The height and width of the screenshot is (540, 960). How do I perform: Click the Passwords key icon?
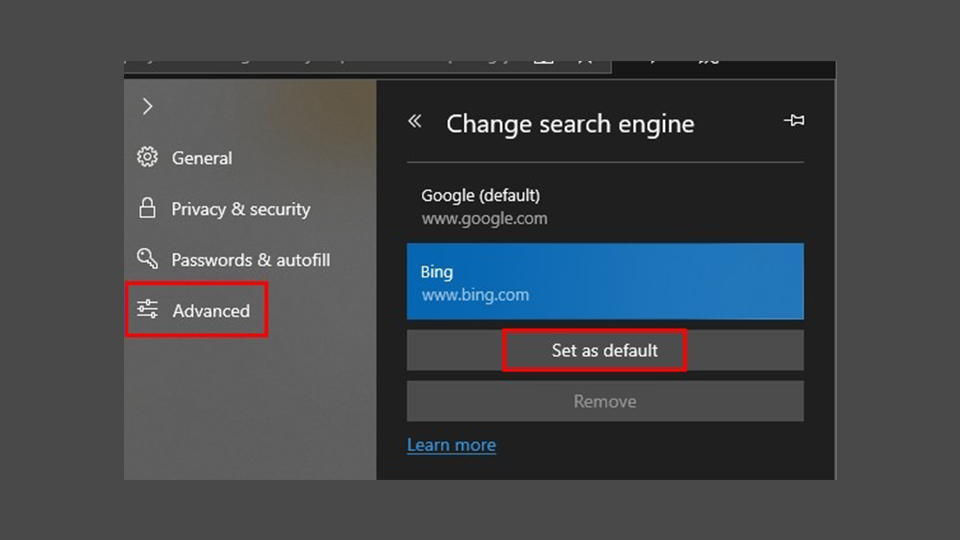(147, 258)
